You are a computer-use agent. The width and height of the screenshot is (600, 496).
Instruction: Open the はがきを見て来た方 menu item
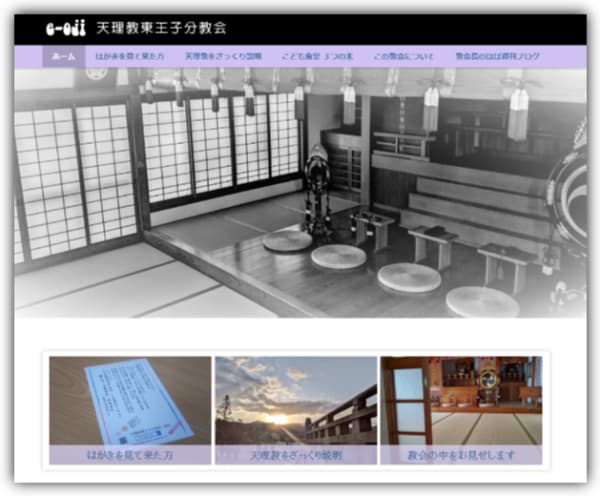[x=128, y=57]
